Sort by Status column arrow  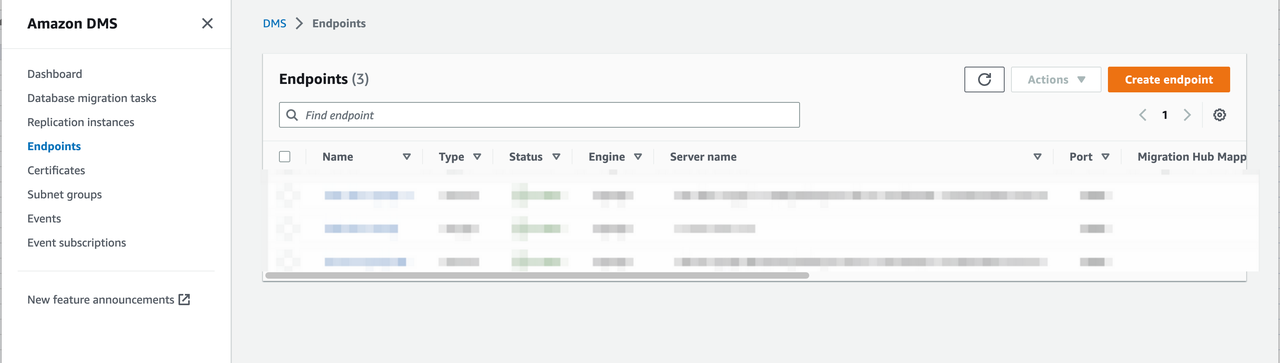pos(556,157)
